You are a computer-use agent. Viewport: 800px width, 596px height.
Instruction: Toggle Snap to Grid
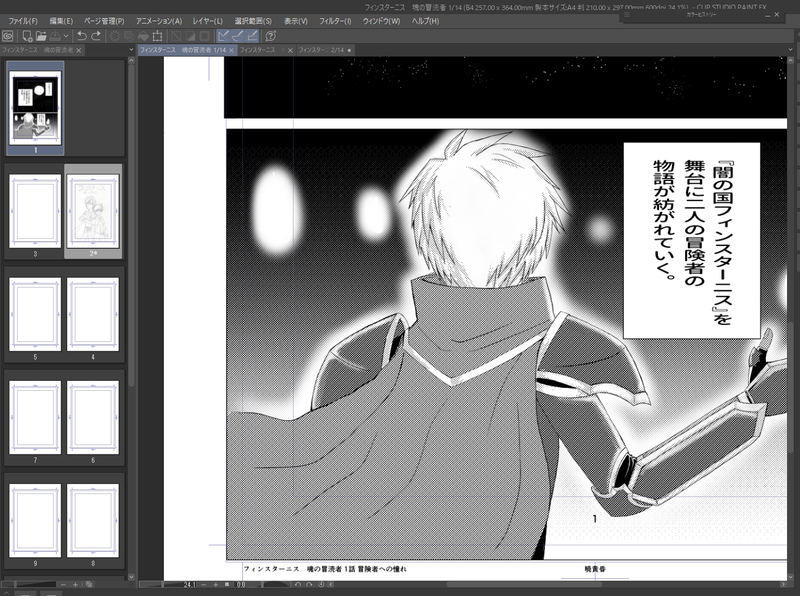coord(252,36)
